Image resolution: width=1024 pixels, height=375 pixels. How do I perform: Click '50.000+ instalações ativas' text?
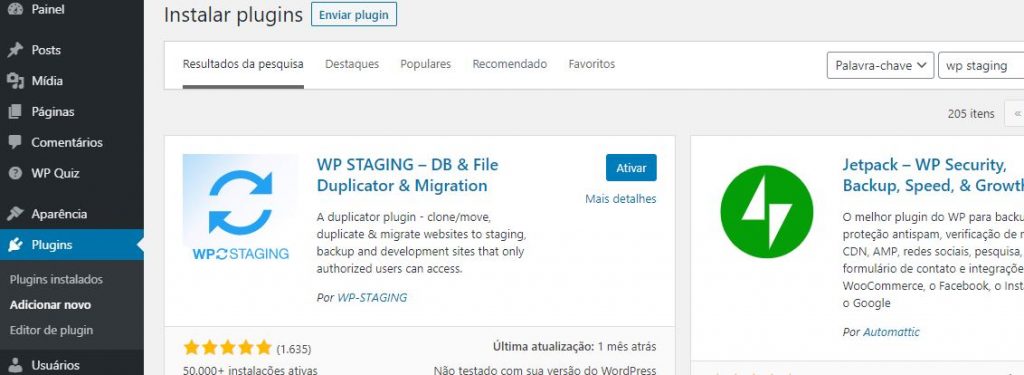point(250,370)
